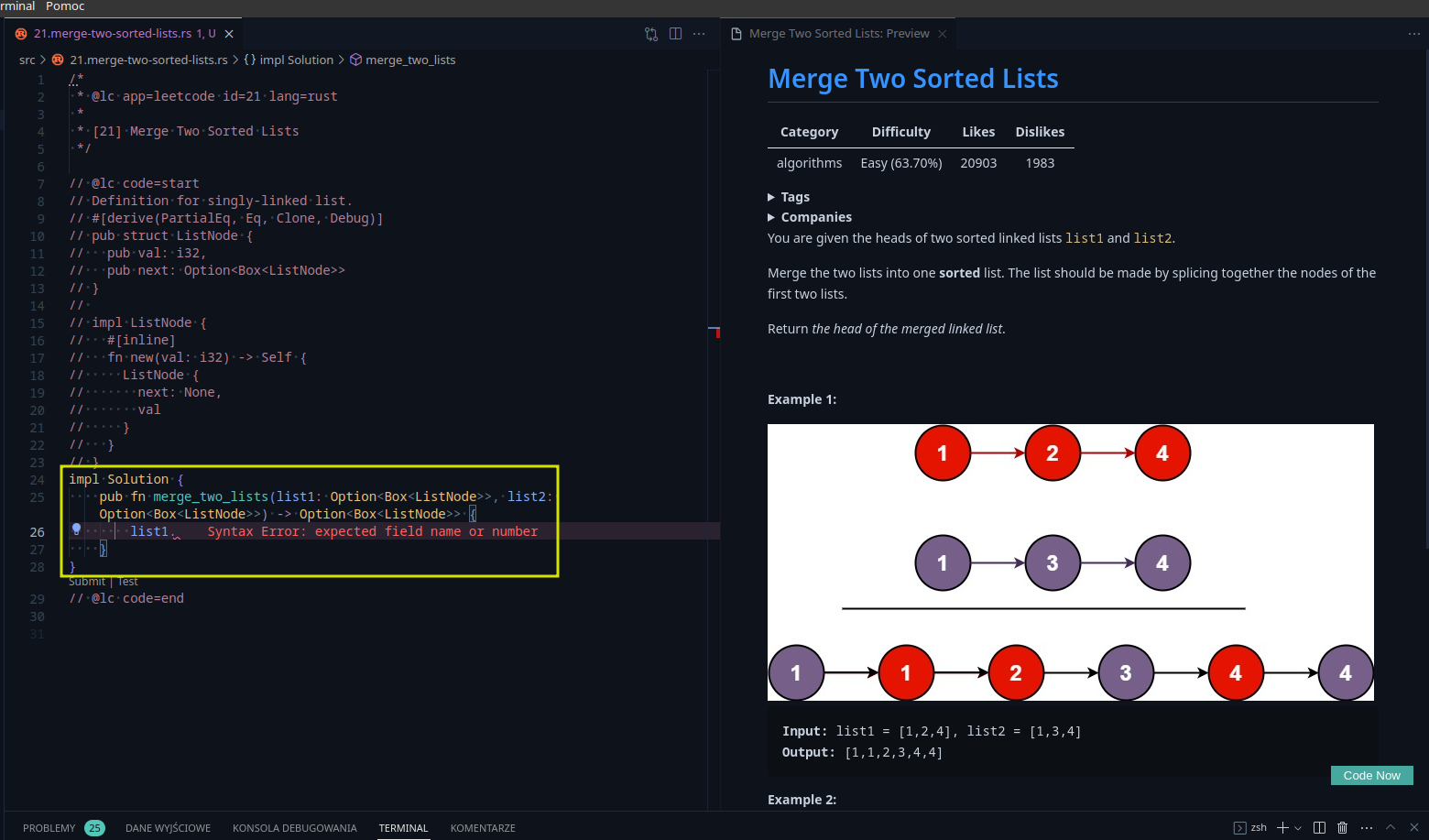Click the 1983 dislikes value
This screenshot has width=1429, height=840.
click(1040, 163)
